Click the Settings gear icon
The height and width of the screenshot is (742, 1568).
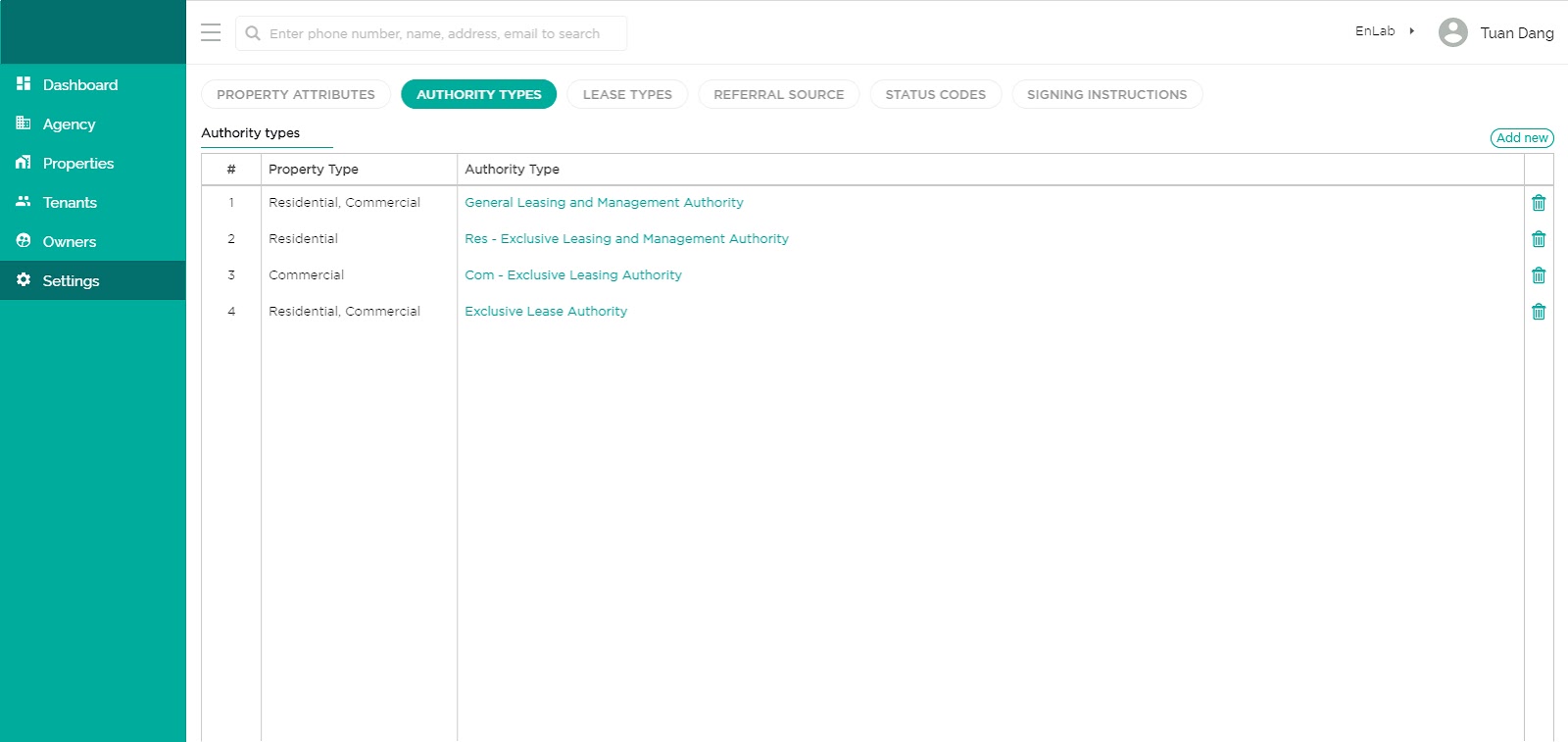click(24, 280)
